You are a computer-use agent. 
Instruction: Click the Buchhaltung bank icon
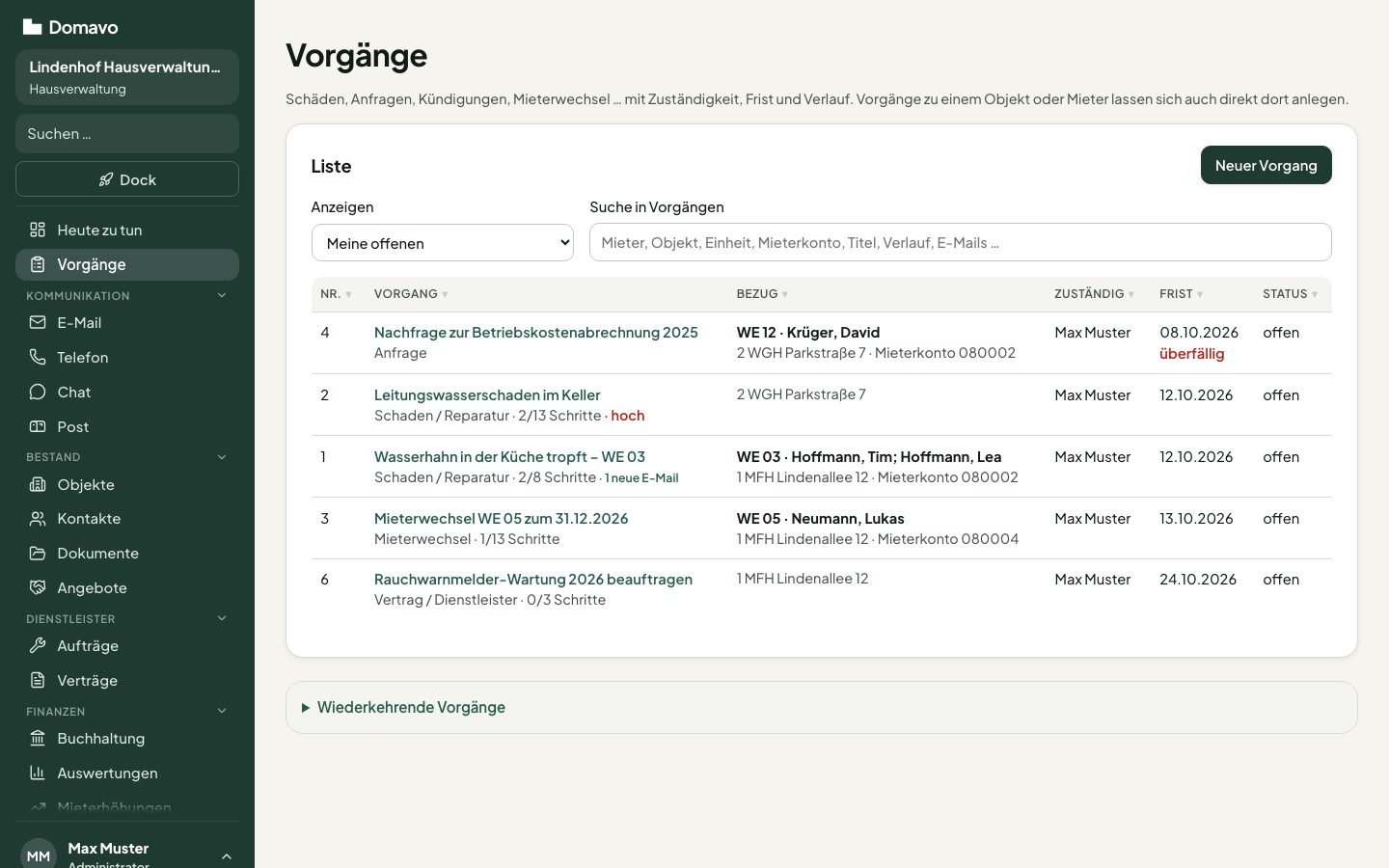click(38, 738)
